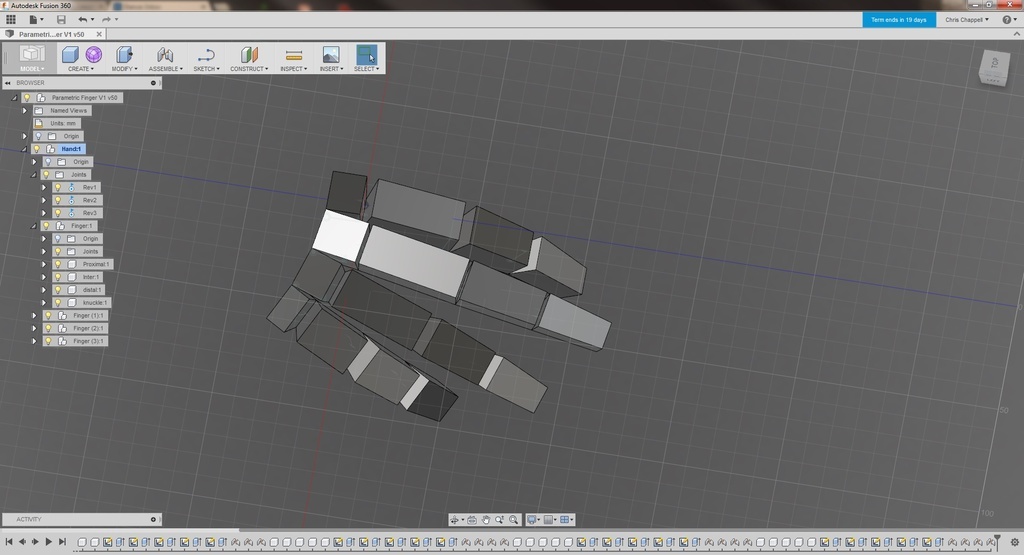
Task: Click the Select tool icon
Action: coord(366,54)
